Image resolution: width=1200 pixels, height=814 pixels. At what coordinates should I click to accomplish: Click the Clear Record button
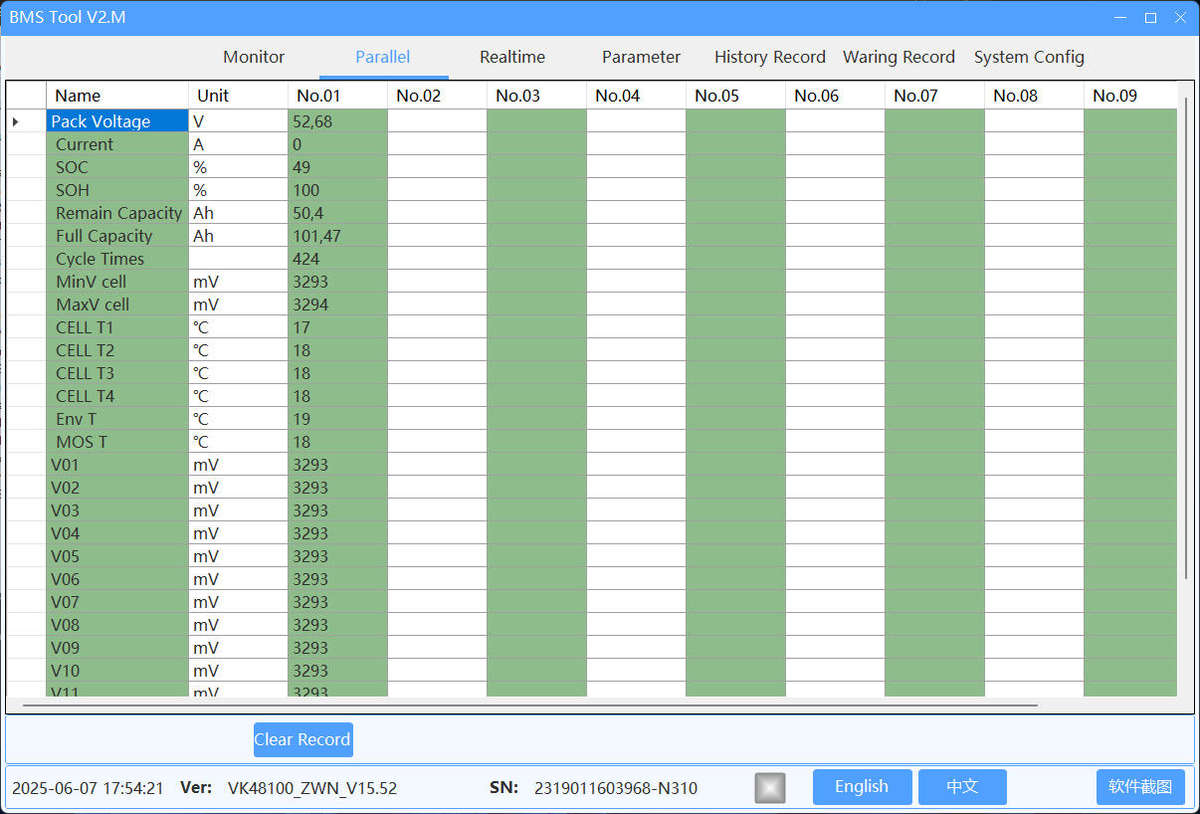click(x=302, y=739)
